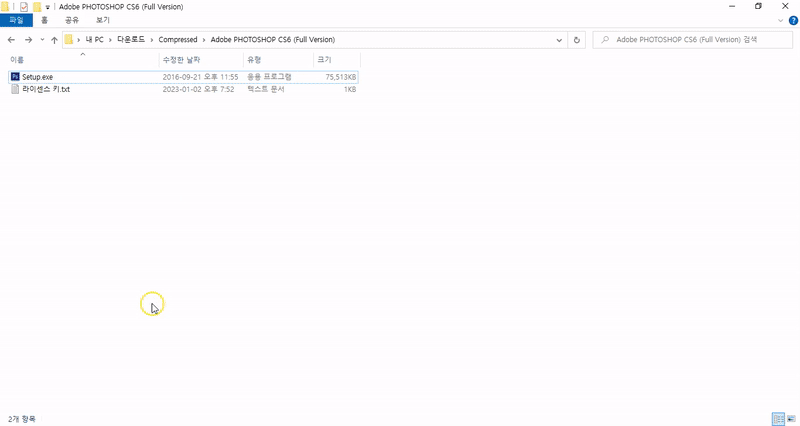
Task: Switch to details view in status bar
Action: pyautogui.click(x=779, y=419)
